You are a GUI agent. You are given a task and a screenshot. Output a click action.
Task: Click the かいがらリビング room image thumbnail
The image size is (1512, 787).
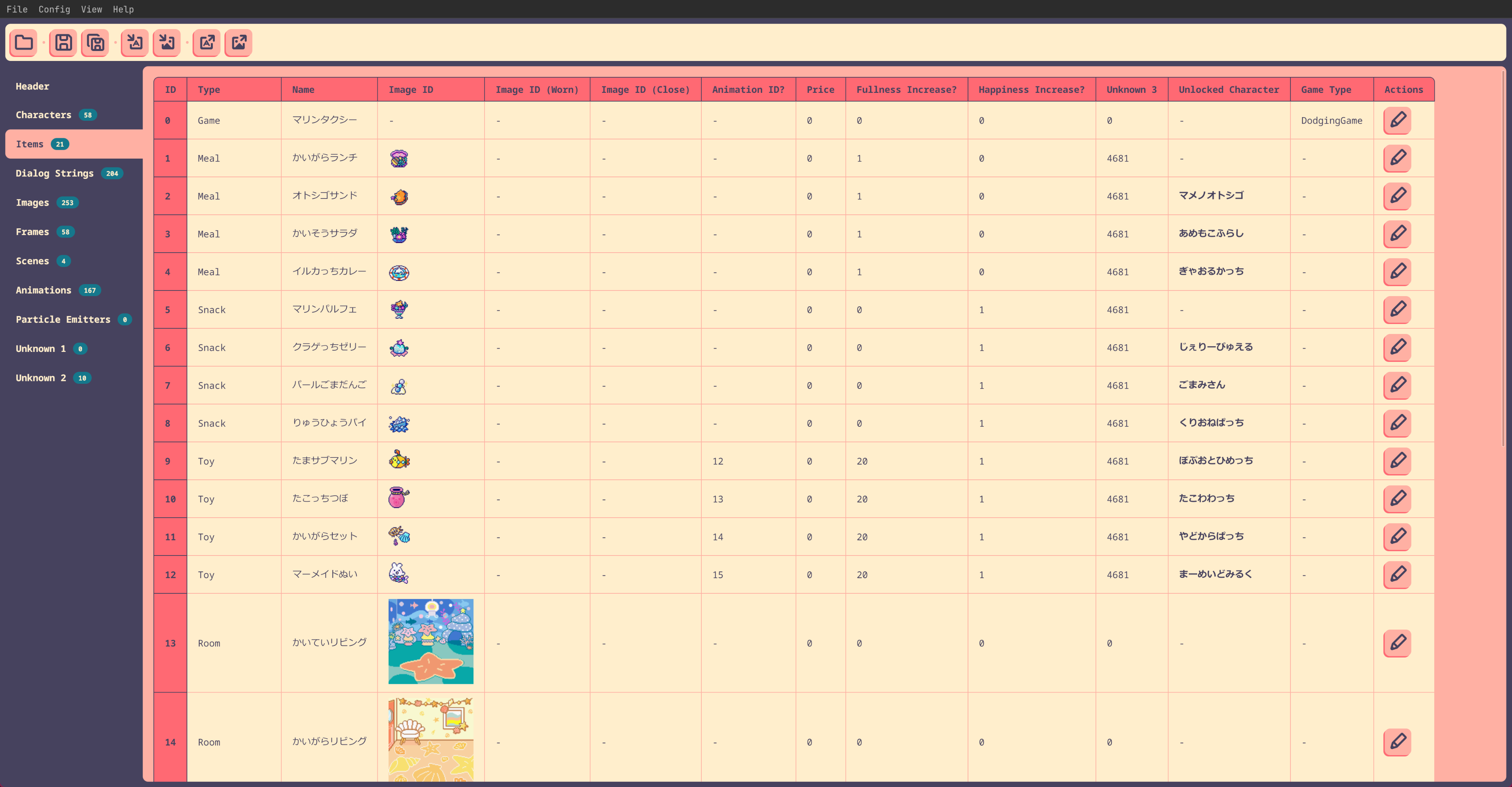(431, 740)
